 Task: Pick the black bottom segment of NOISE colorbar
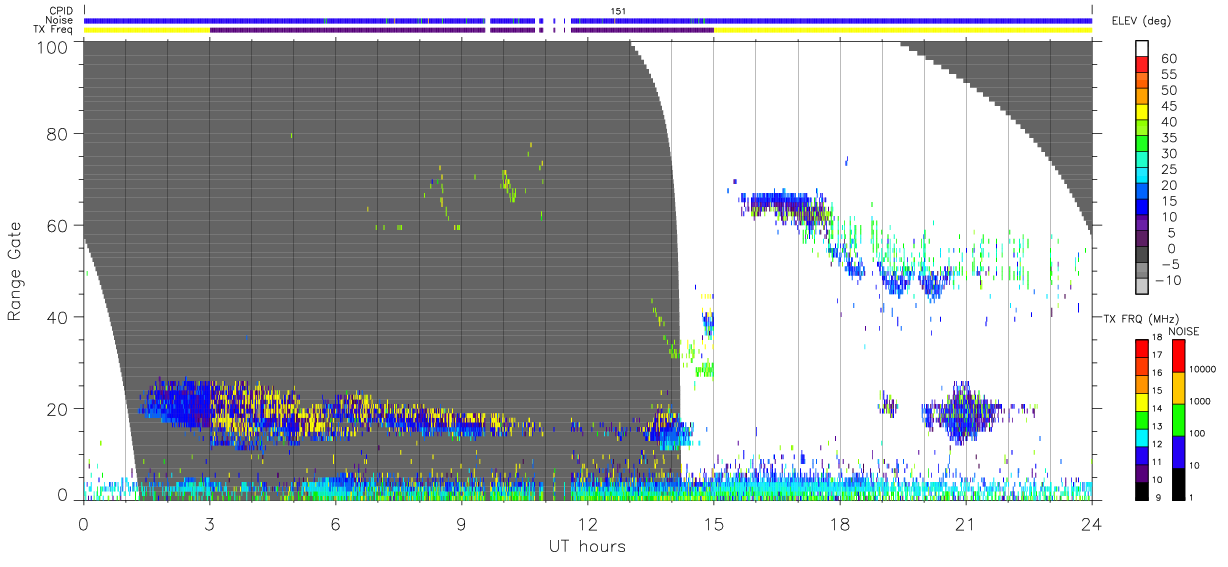pyautogui.click(x=1179, y=484)
